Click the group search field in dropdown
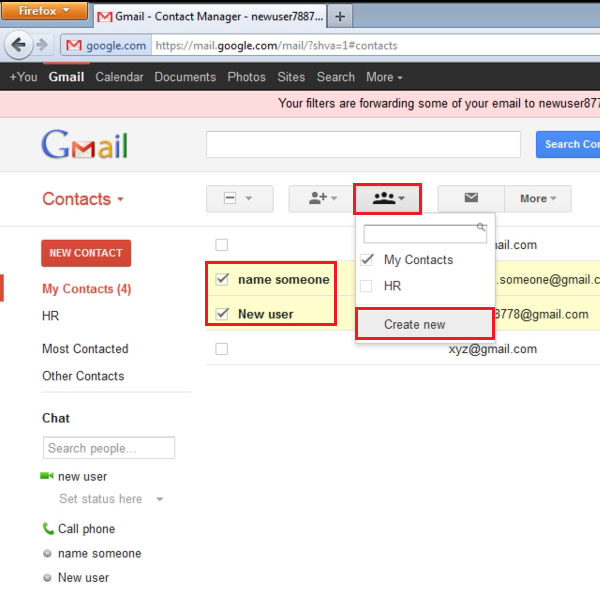Image resolution: width=600 pixels, height=600 pixels. [x=425, y=233]
